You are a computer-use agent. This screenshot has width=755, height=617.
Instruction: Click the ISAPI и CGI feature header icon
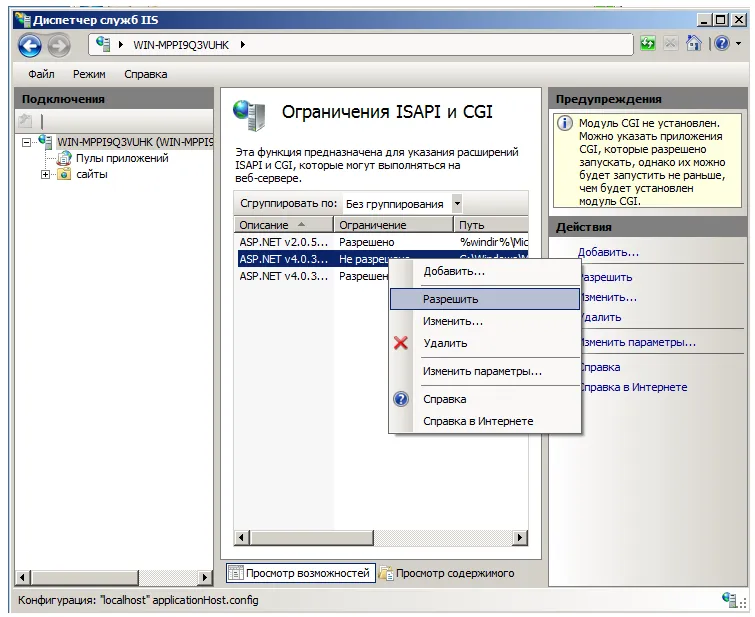pyautogui.click(x=249, y=115)
